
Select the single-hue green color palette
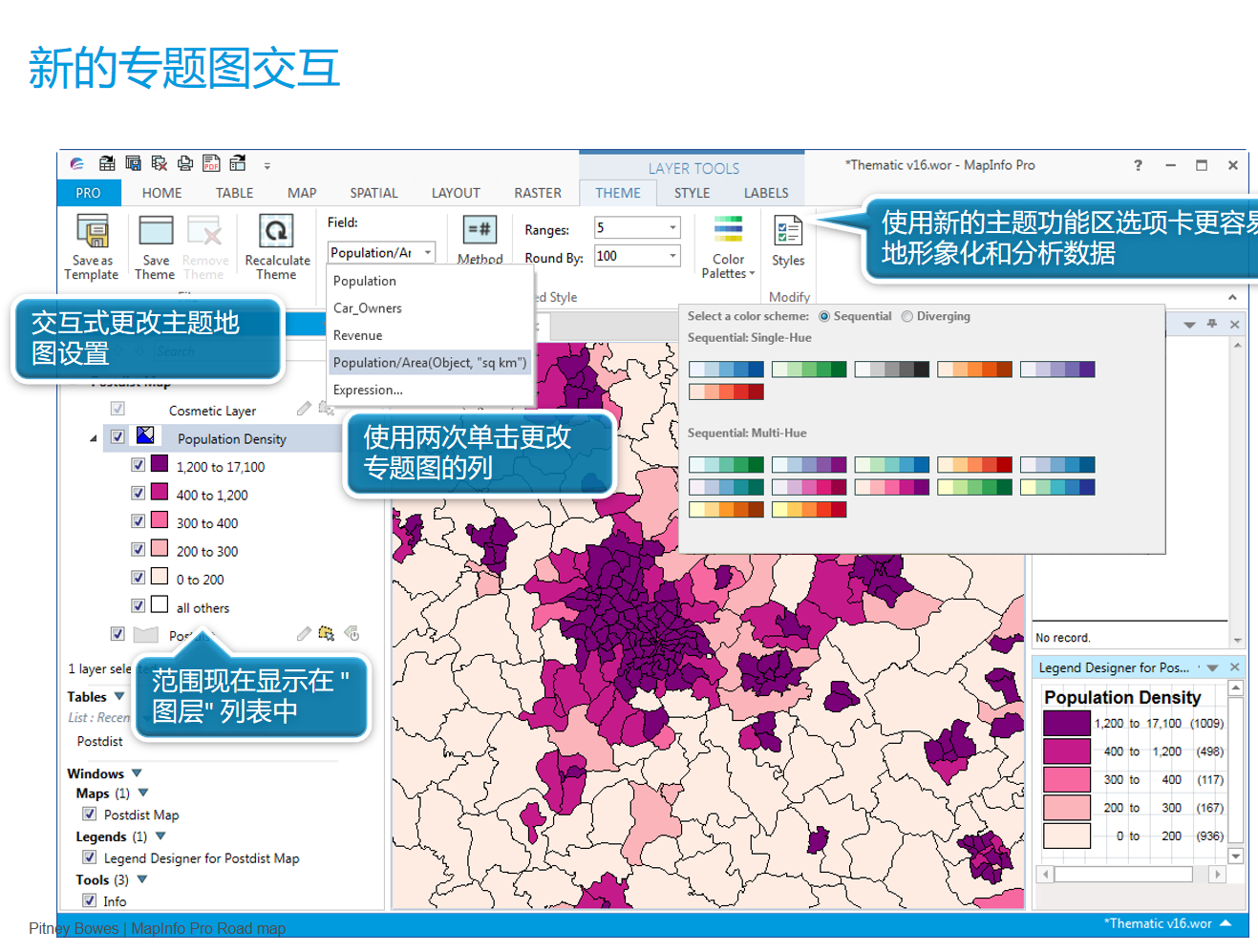tap(809, 370)
